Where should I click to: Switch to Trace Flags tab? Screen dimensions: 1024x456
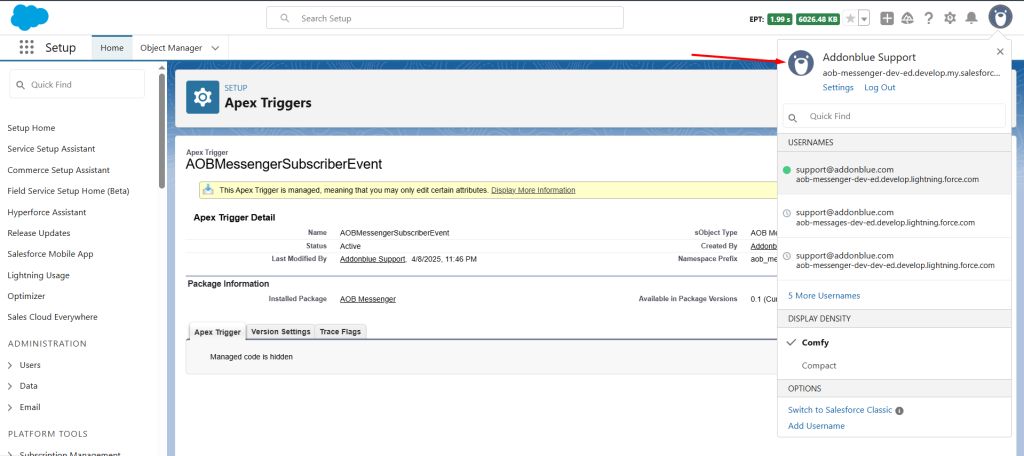point(341,332)
